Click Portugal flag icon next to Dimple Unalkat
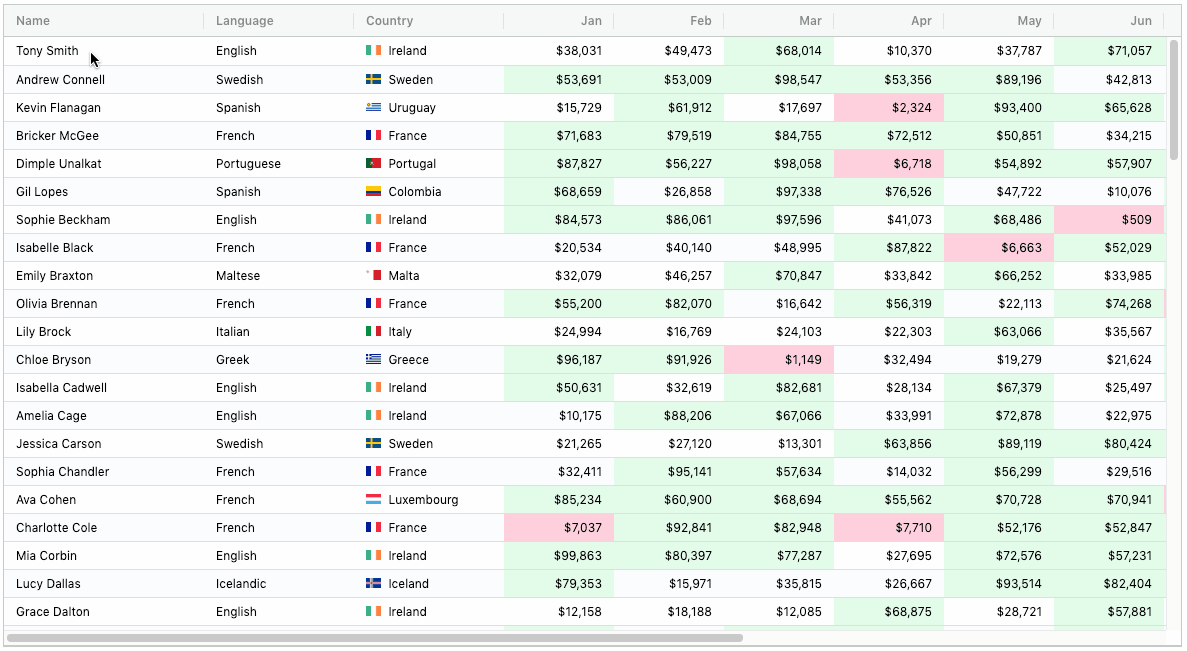 373,164
